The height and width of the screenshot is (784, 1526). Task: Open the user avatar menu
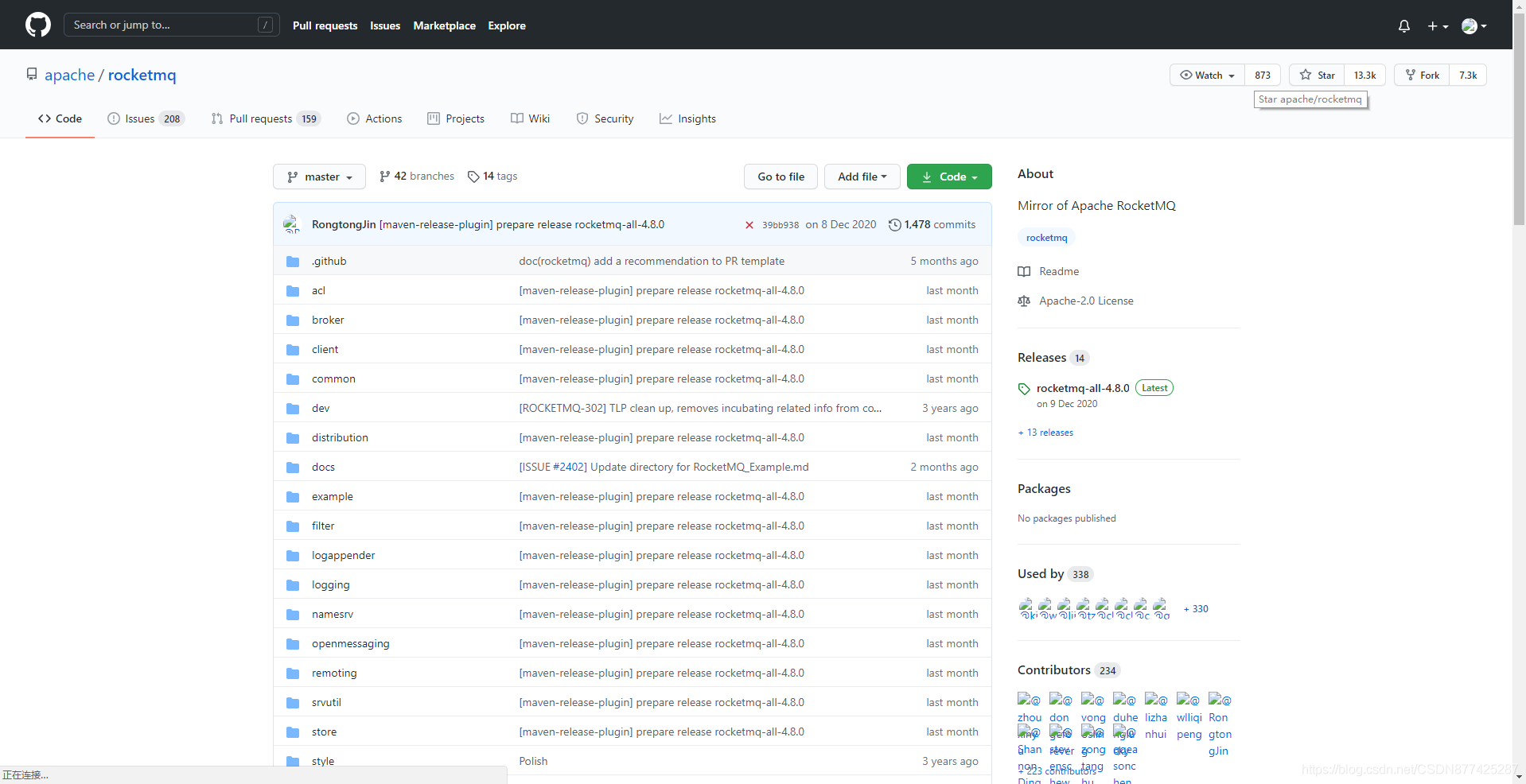click(x=1473, y=26)
